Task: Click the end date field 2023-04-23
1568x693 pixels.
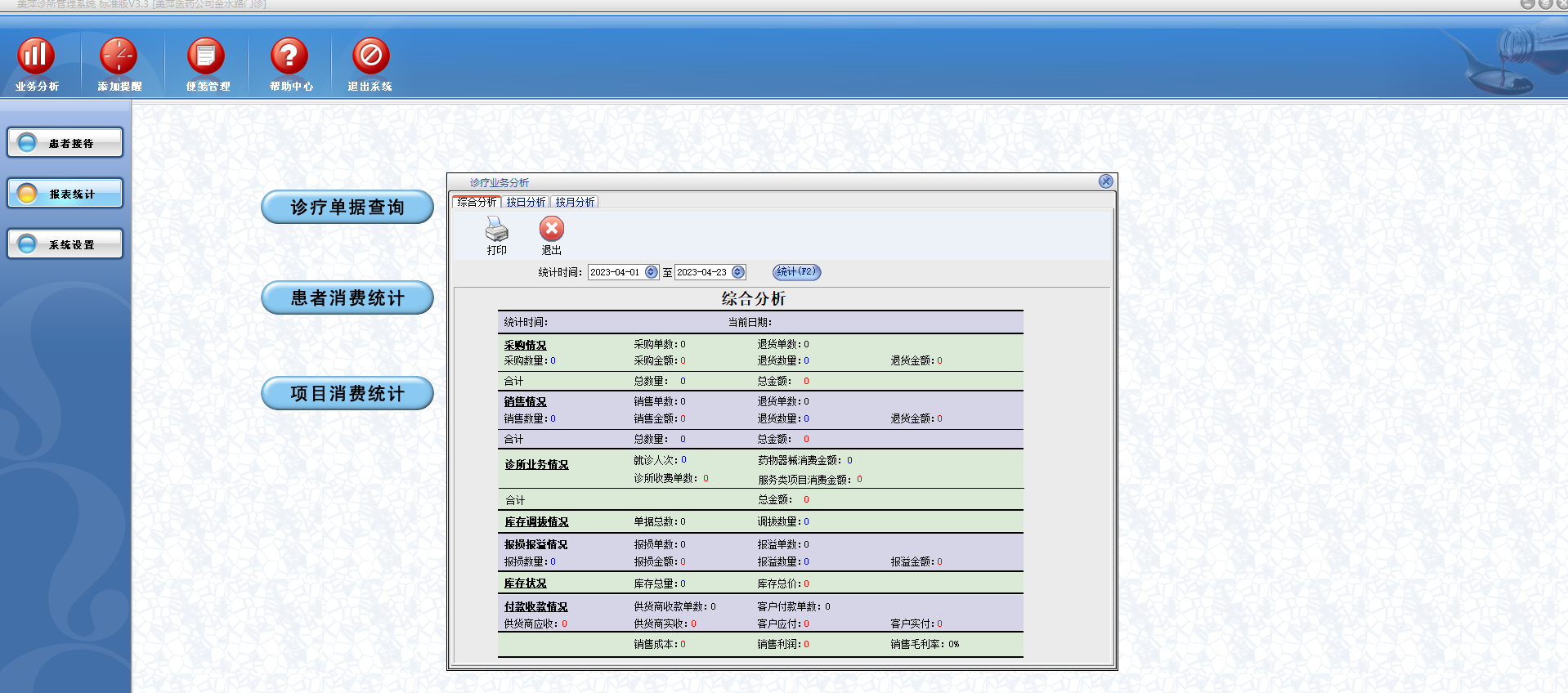Action: pos(702,272)
